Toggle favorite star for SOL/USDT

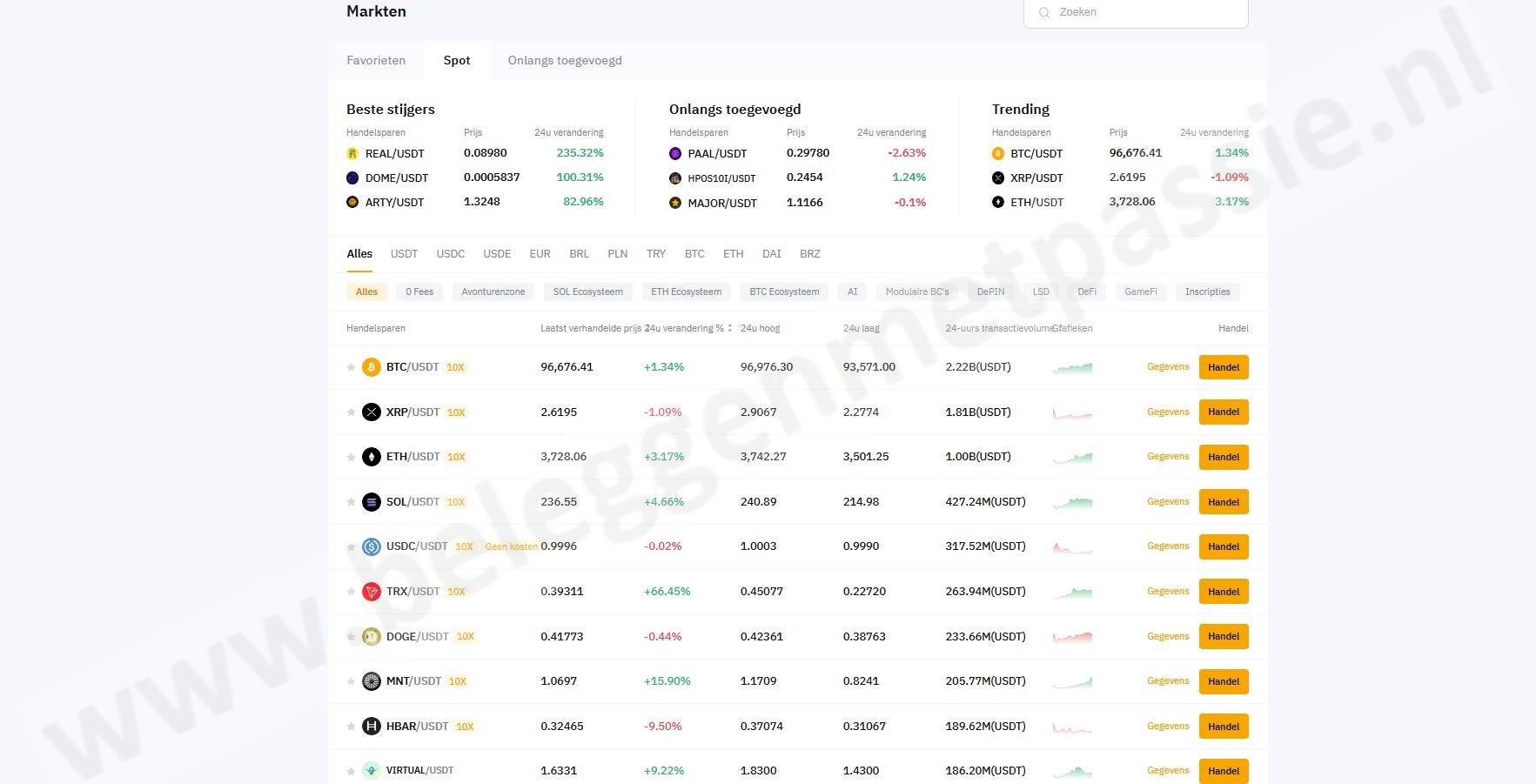(x=352, y=502)
